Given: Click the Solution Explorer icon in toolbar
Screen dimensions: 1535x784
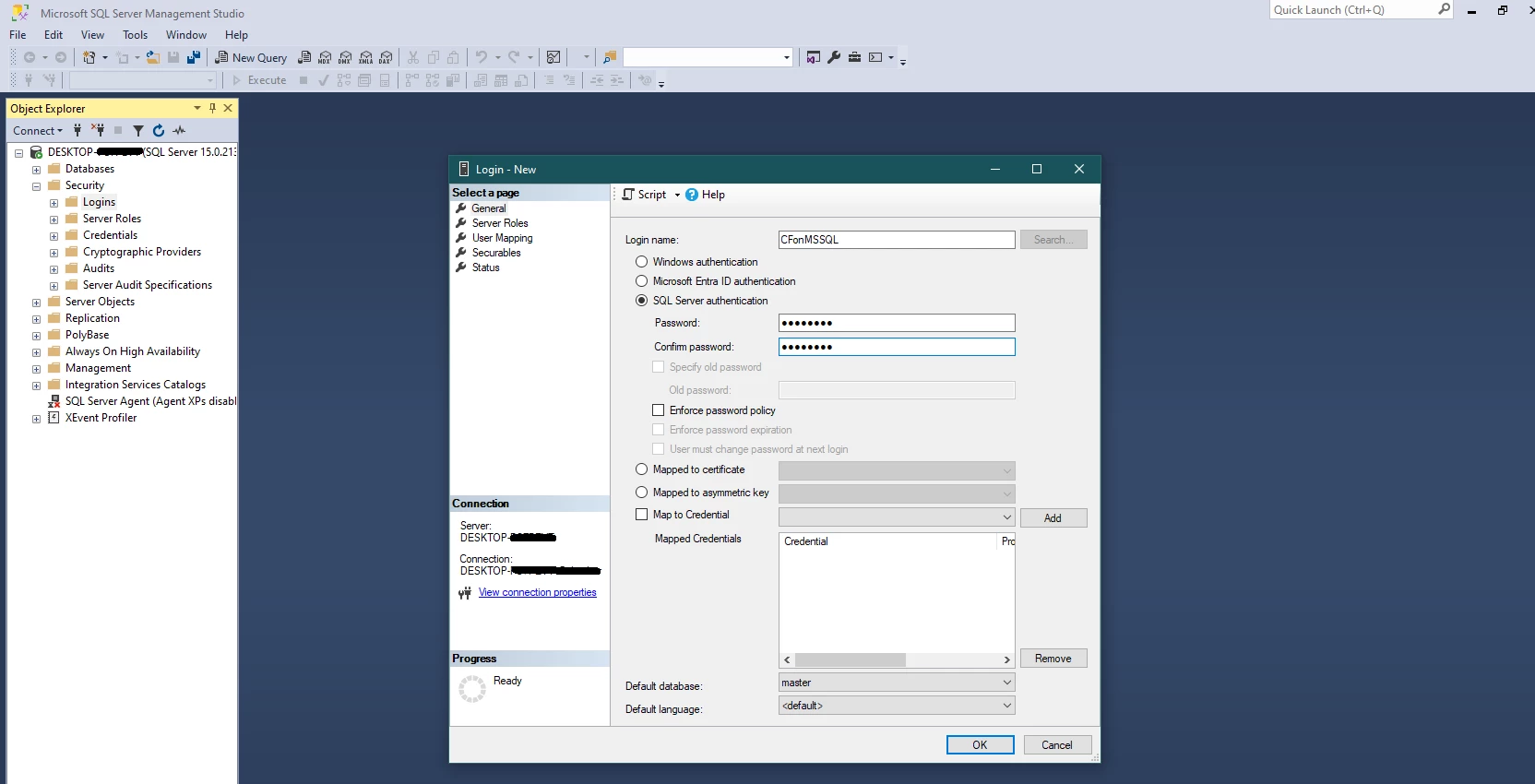Looking at the screenshot, I should (813, 57).
